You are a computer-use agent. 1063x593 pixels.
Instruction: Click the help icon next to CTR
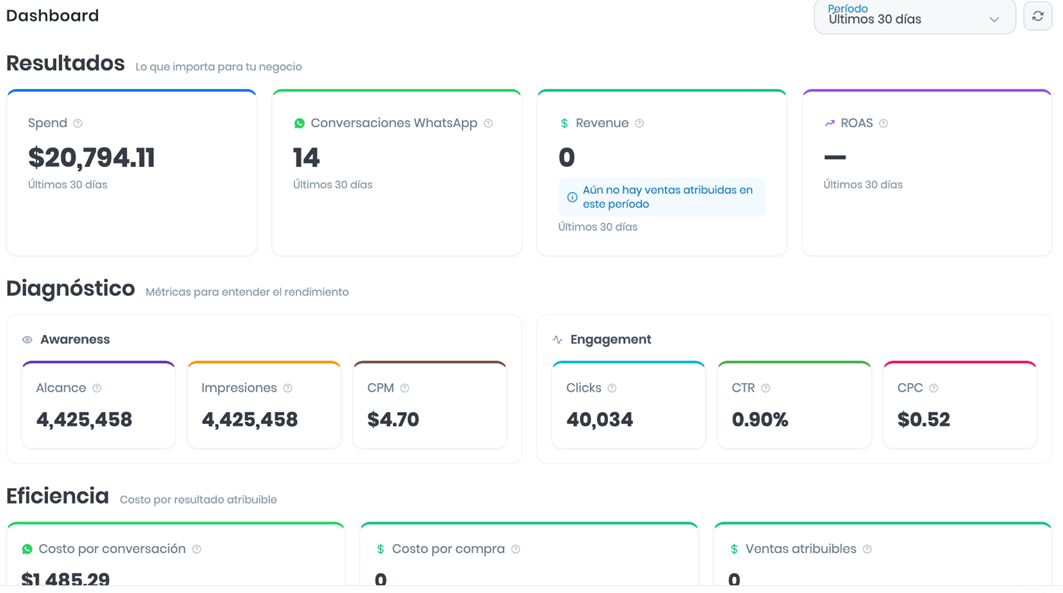coord(765,388)
